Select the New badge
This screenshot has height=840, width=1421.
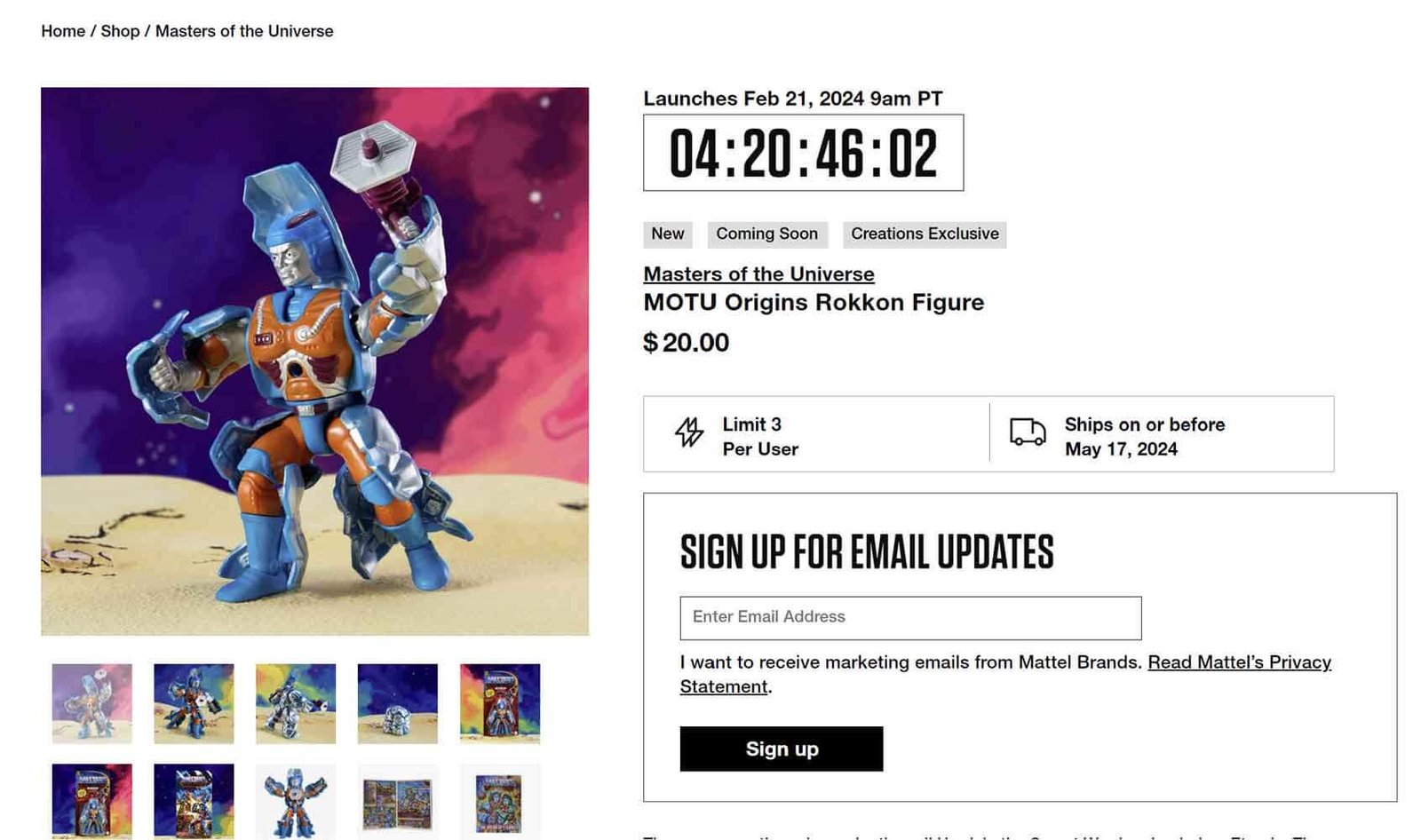(667, 234)
